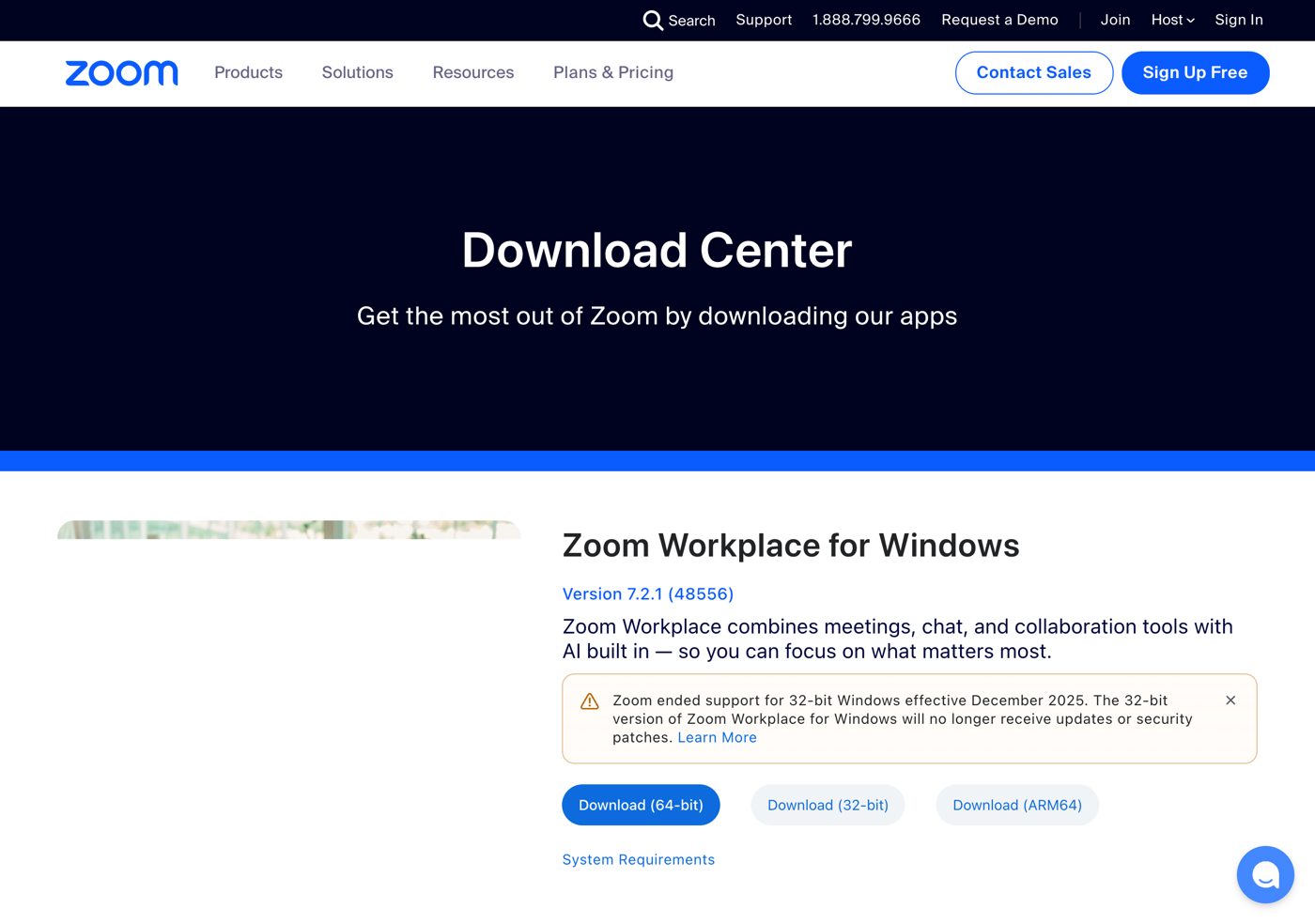Call the 1.888.799.9666 phone number
Screen dimensions: 1315x924
coord(866,20)
